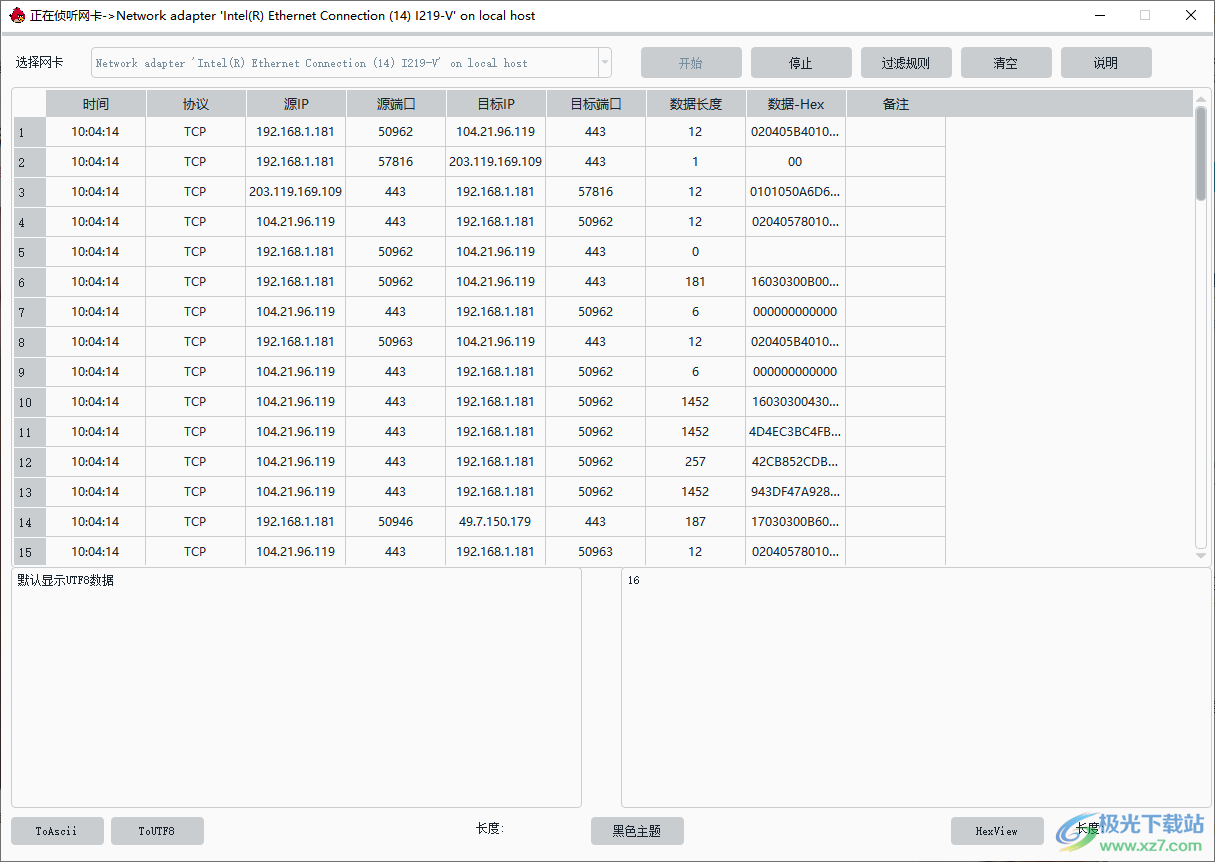Click the 长度: label in bottom center

[x=490, y=829]
